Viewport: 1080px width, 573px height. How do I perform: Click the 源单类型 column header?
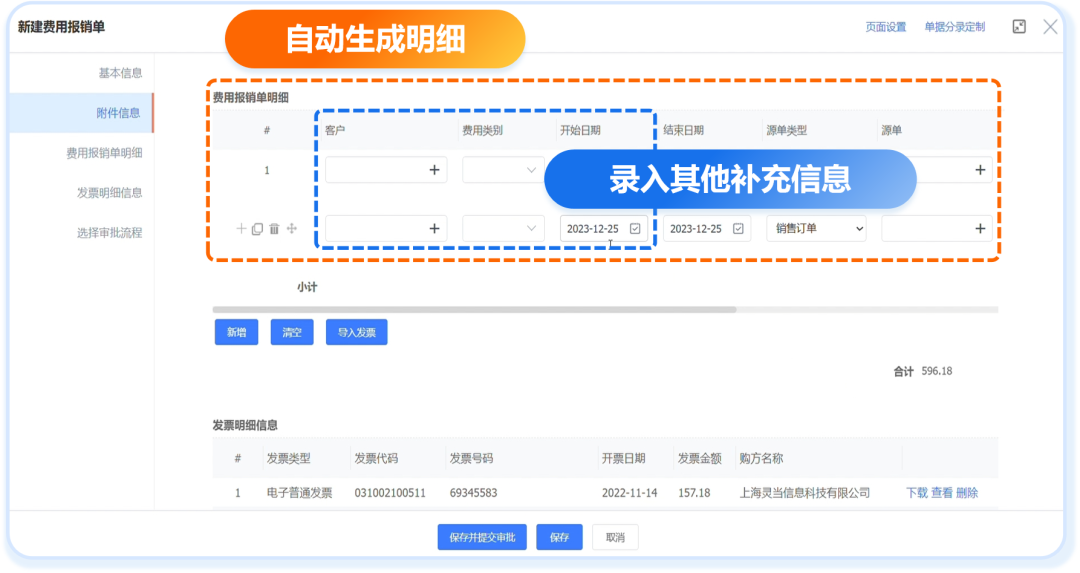tap(787, 130)
